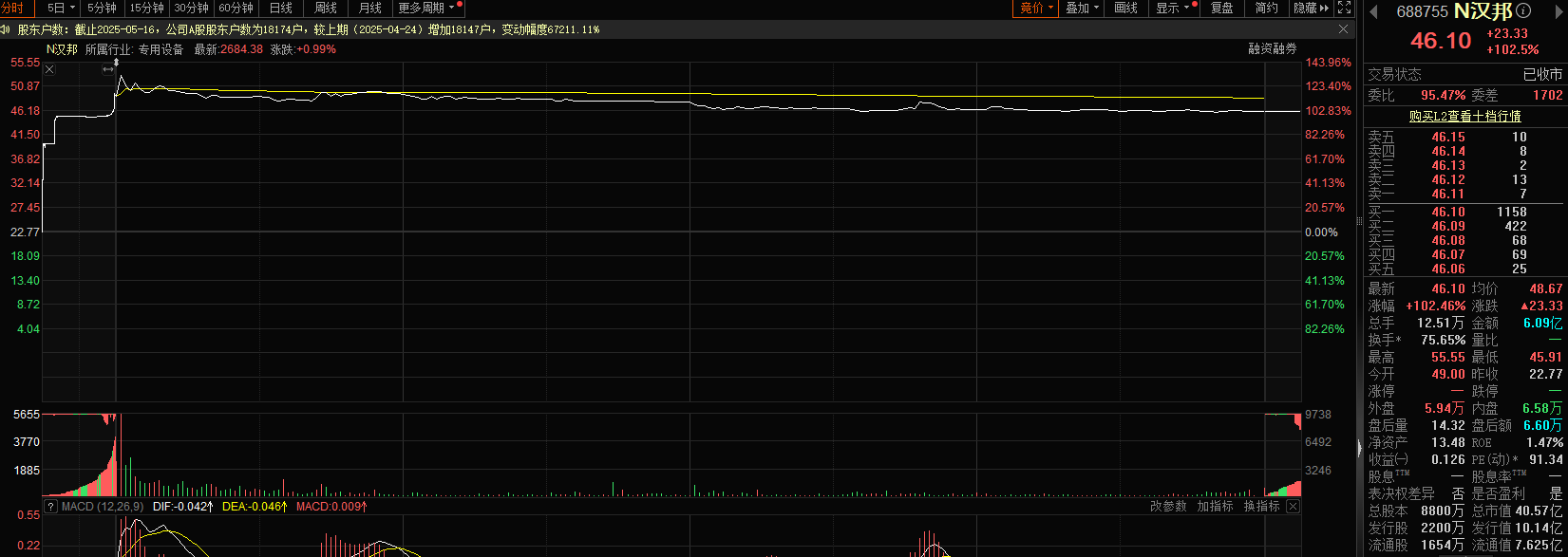Image resolution: width=1568 pixels, height=557 pixels.
Task: Click the speaker announcement icon
Action: 6,29
